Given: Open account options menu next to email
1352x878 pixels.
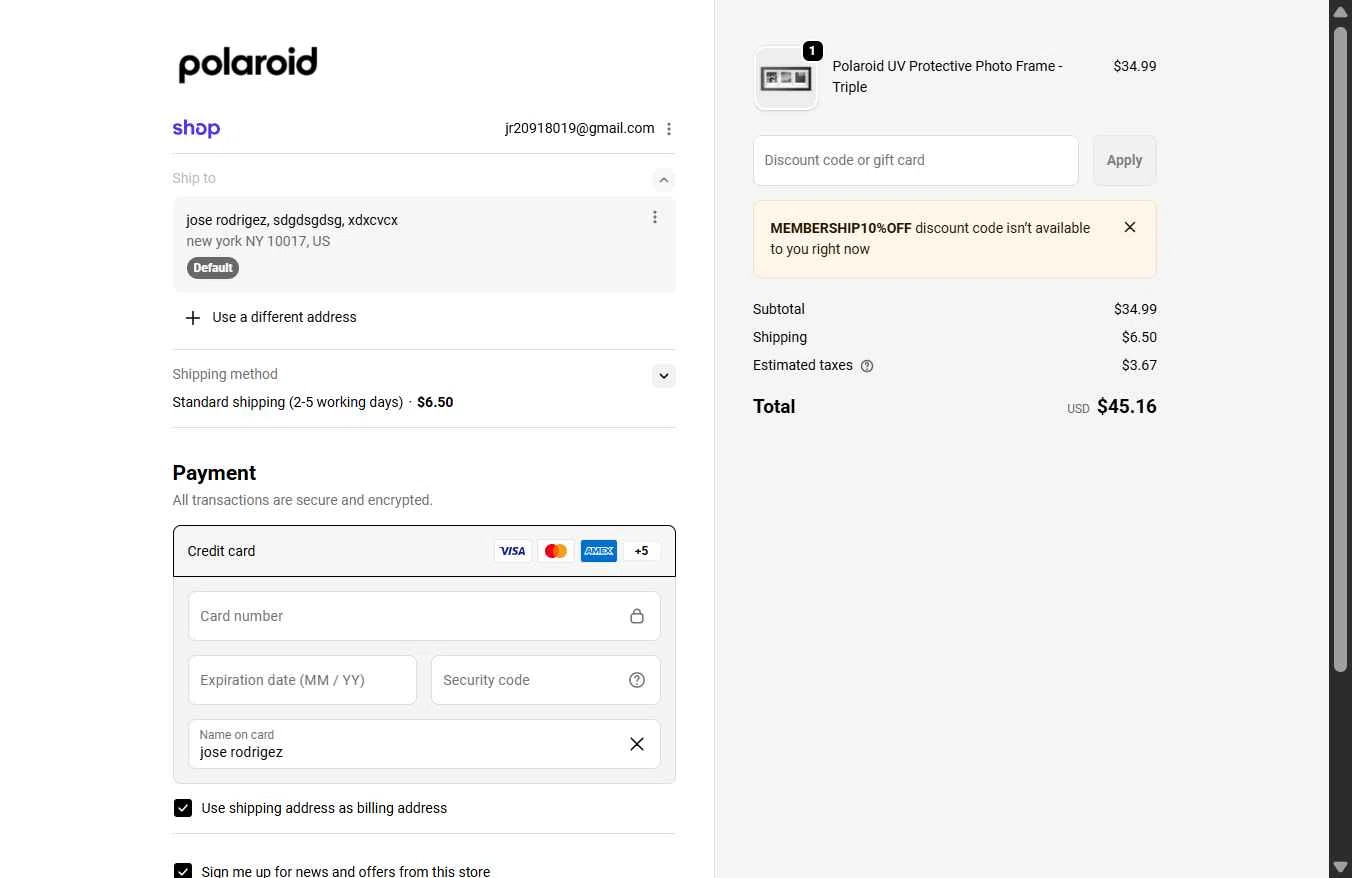Looking at the screenshot, I should [669, 128].
